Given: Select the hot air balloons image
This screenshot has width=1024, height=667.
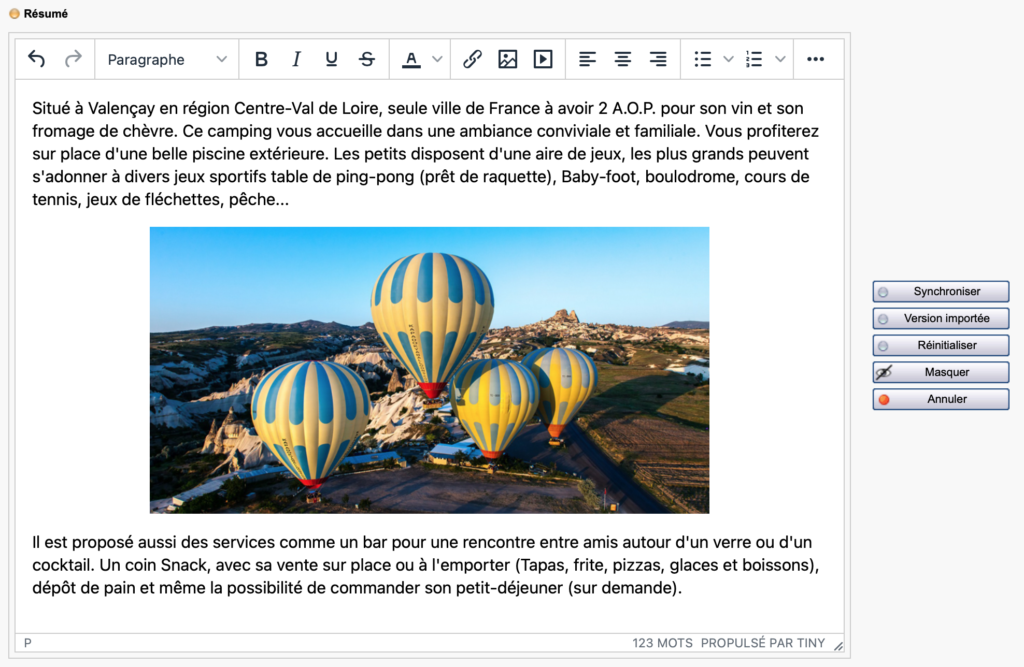Looking at the screenshot, I should point(429,370).
